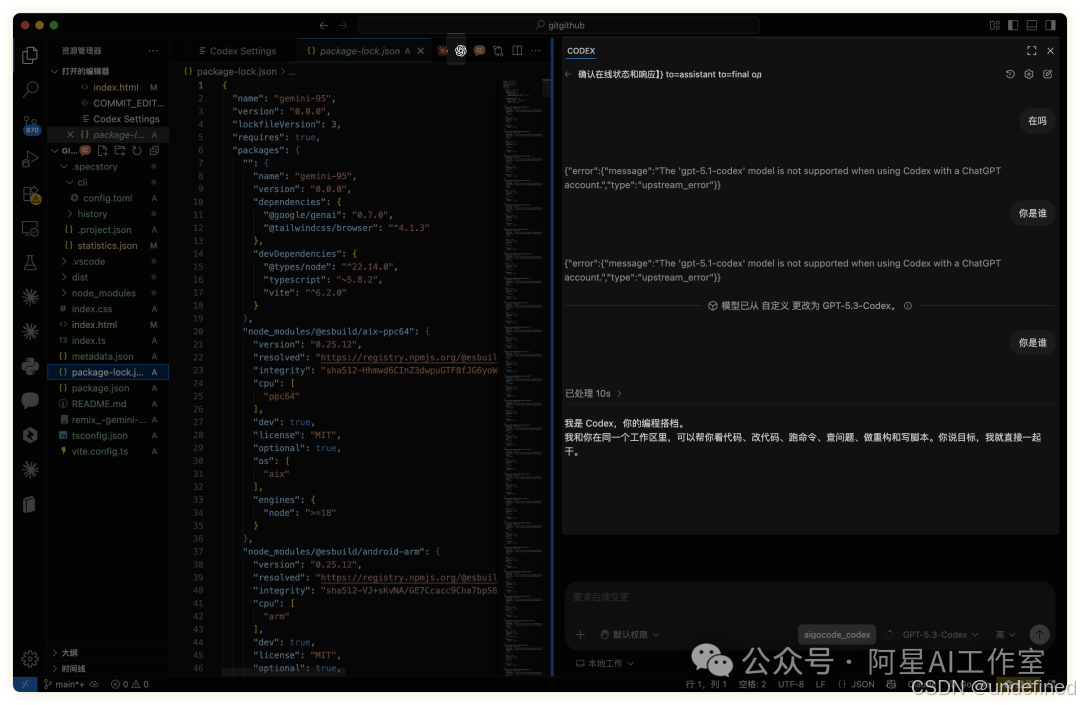Click the orange chat icon in editor toolbar
This screenshot has width=1080, height=705.
479,51
